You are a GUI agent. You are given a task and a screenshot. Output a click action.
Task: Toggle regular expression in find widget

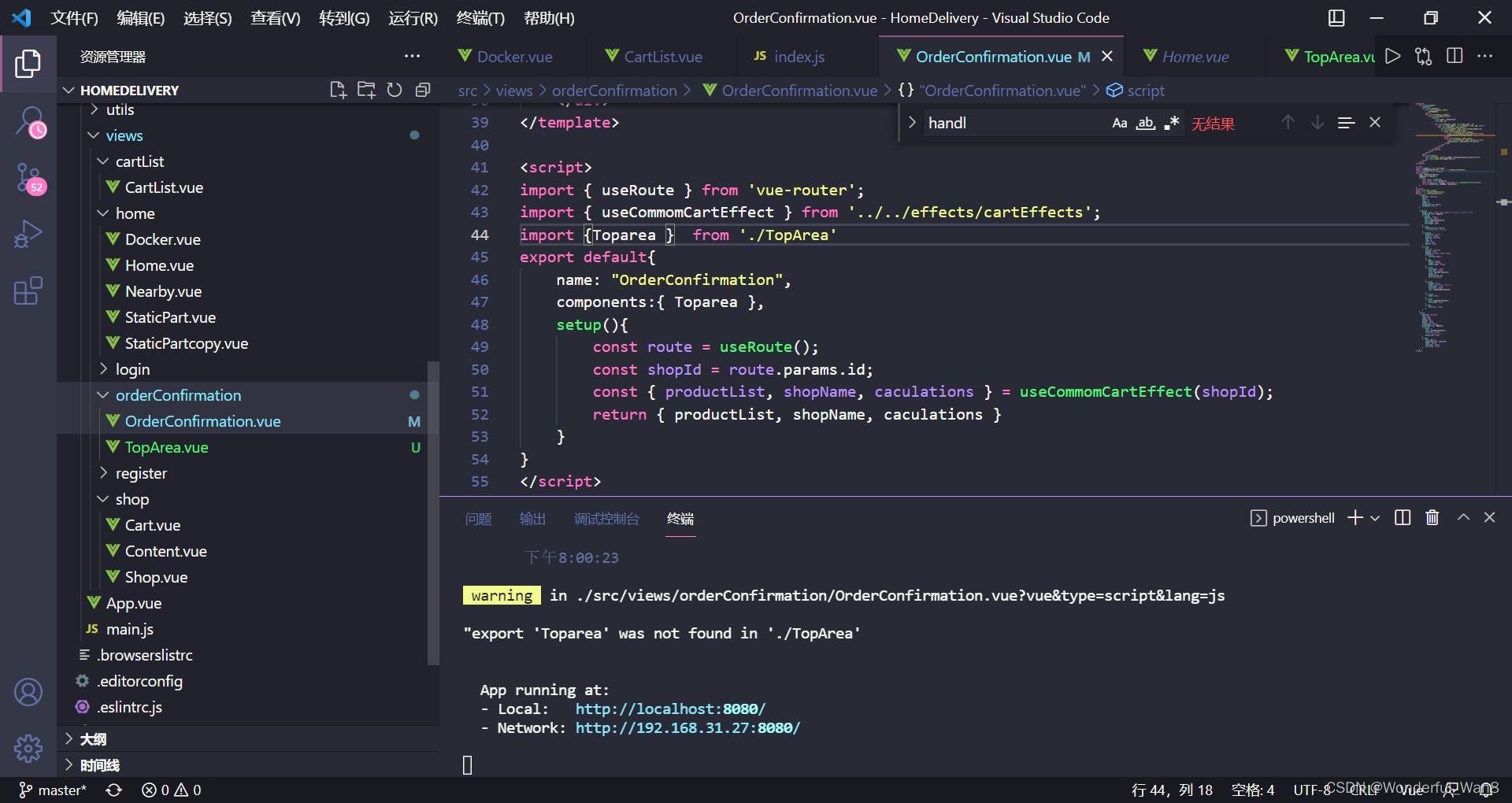click(1172, 123)
